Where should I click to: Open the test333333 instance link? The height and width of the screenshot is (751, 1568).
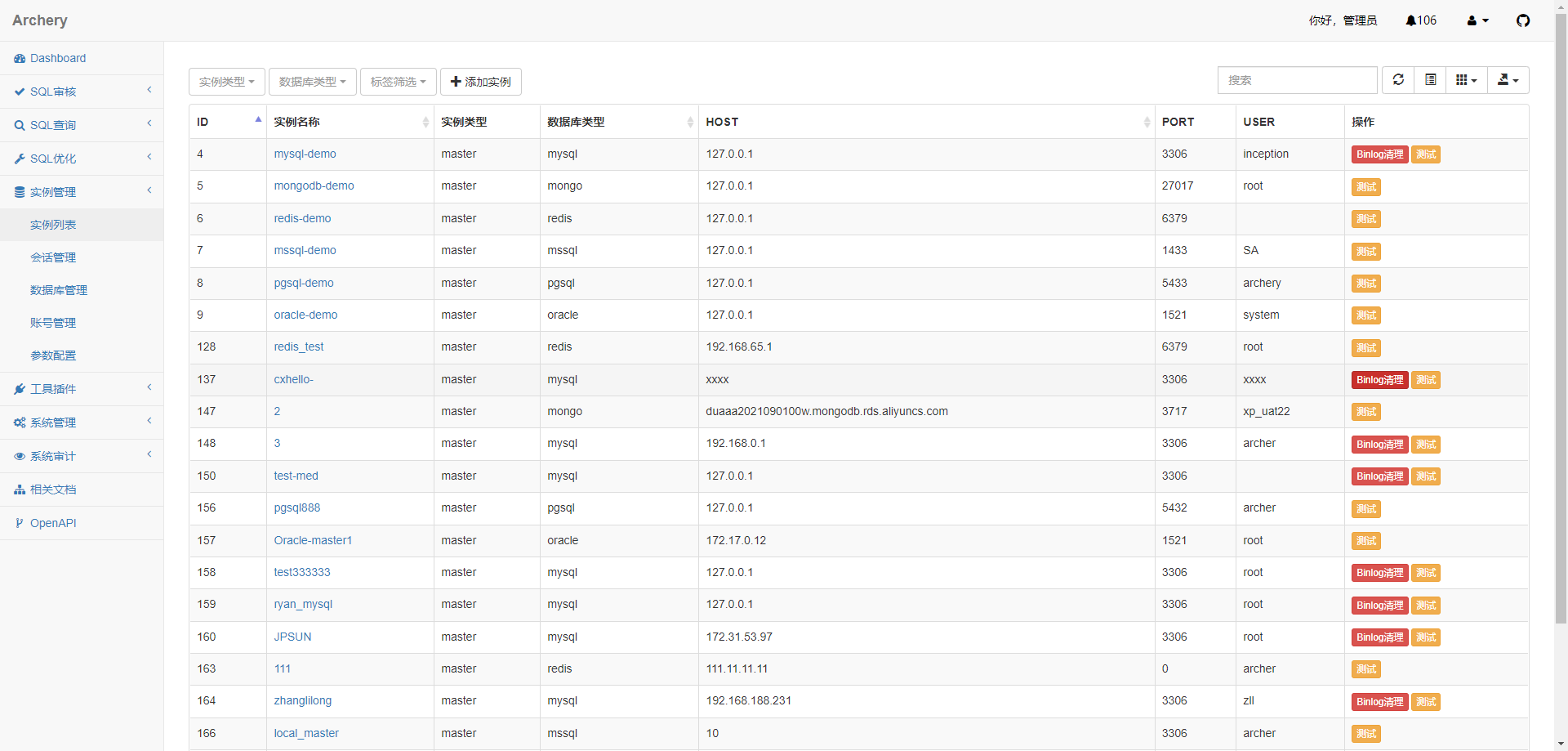302,572
